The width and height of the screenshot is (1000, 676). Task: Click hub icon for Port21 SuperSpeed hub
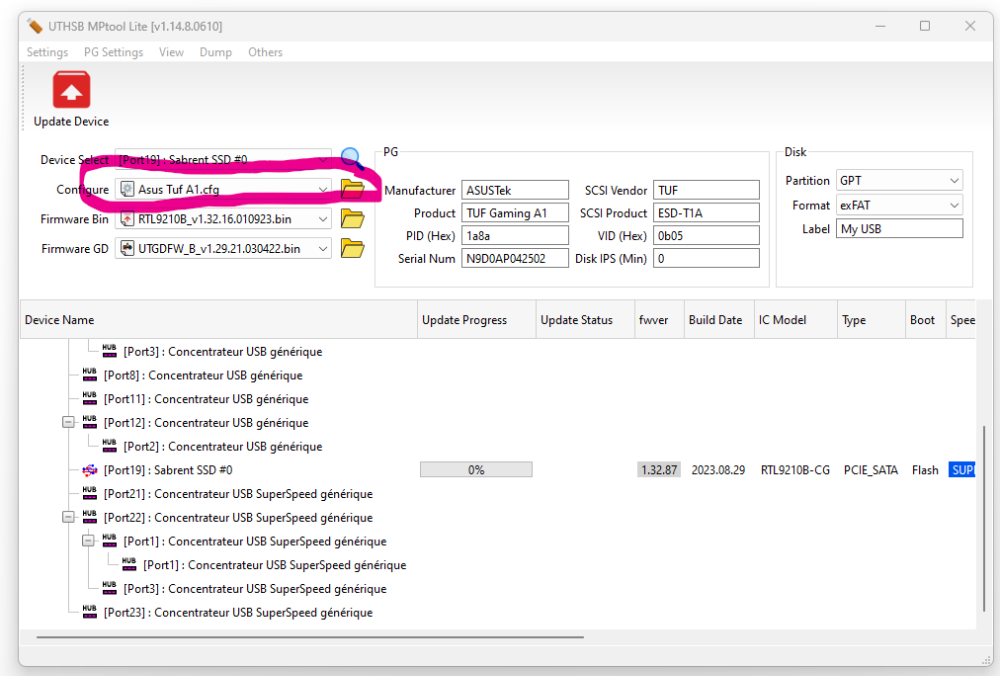coord(90,494)
